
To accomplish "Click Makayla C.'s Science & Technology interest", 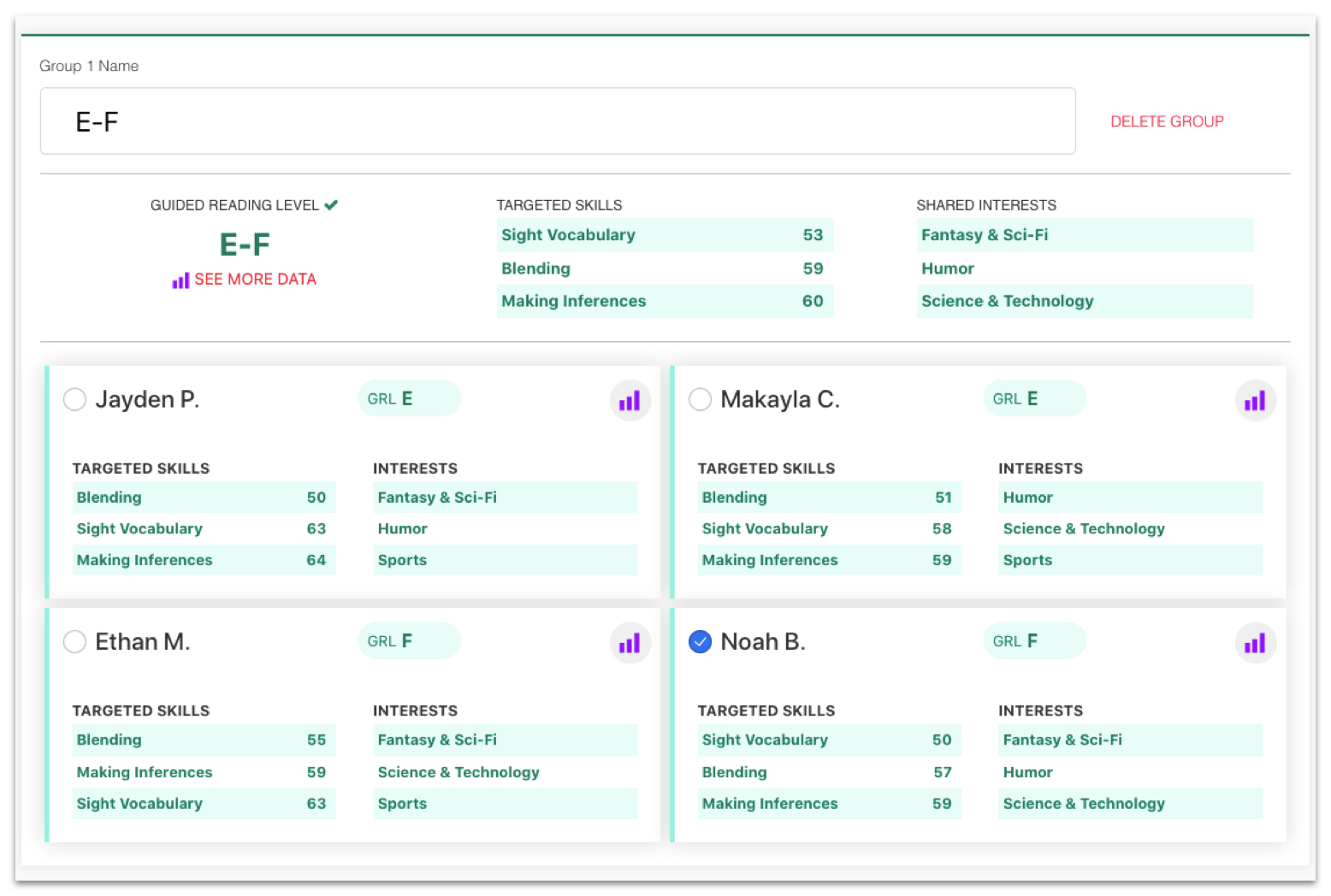I will pos(1084,529).
